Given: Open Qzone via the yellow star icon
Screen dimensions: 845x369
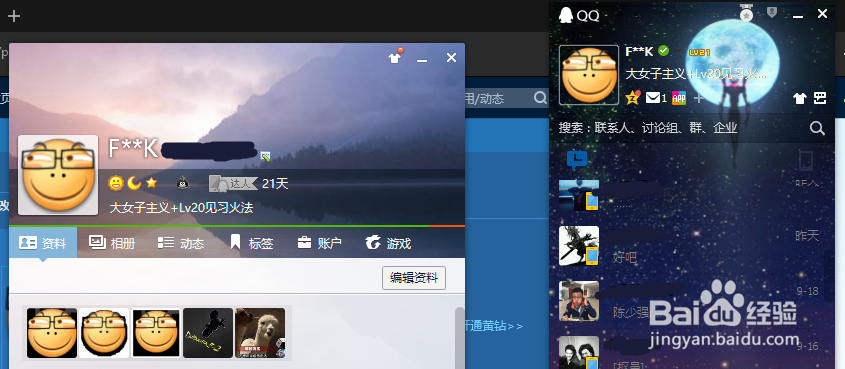Looking at the screenshot, I should pos(633,98).
